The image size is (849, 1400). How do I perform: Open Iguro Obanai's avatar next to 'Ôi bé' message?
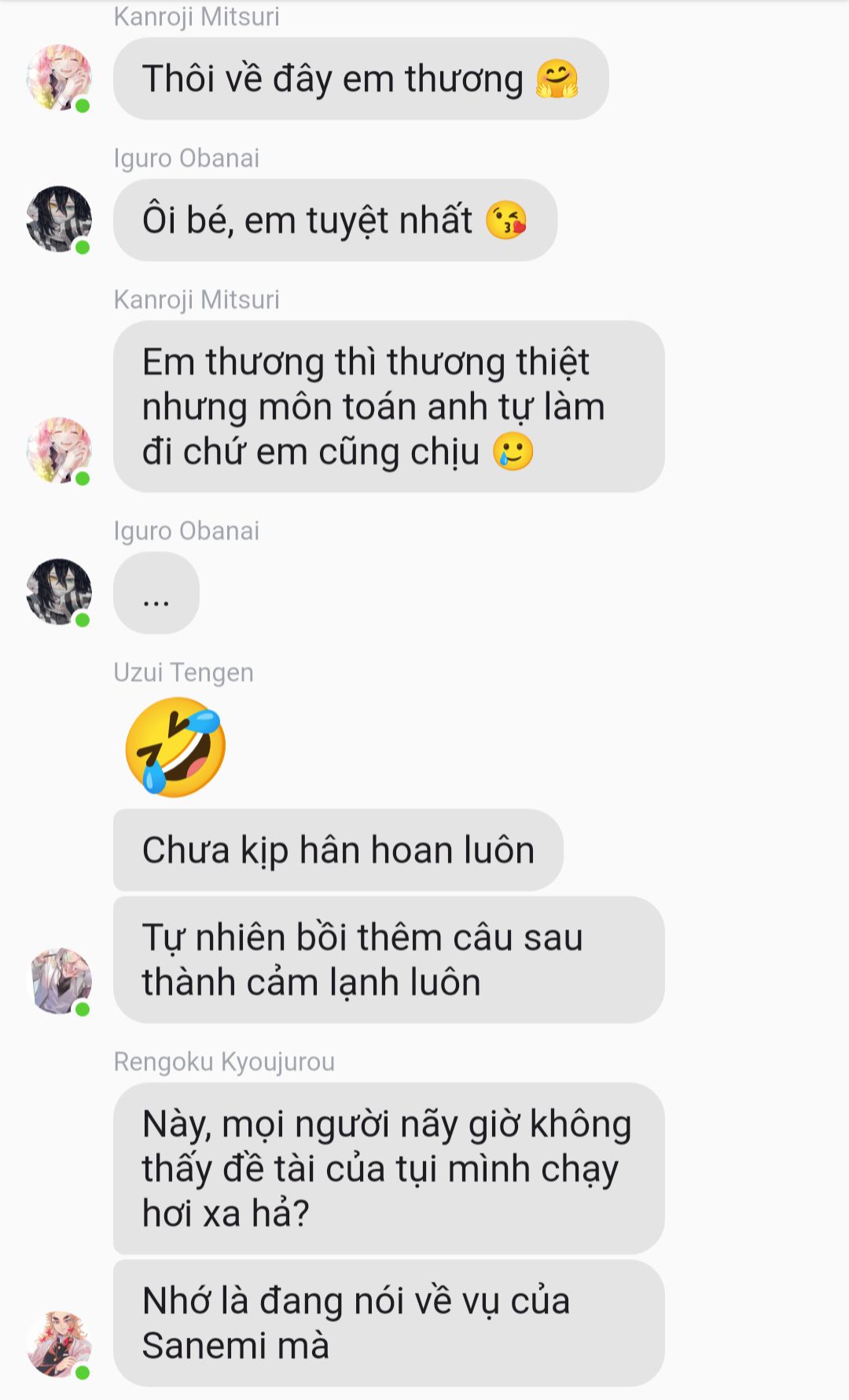point(59,219)
